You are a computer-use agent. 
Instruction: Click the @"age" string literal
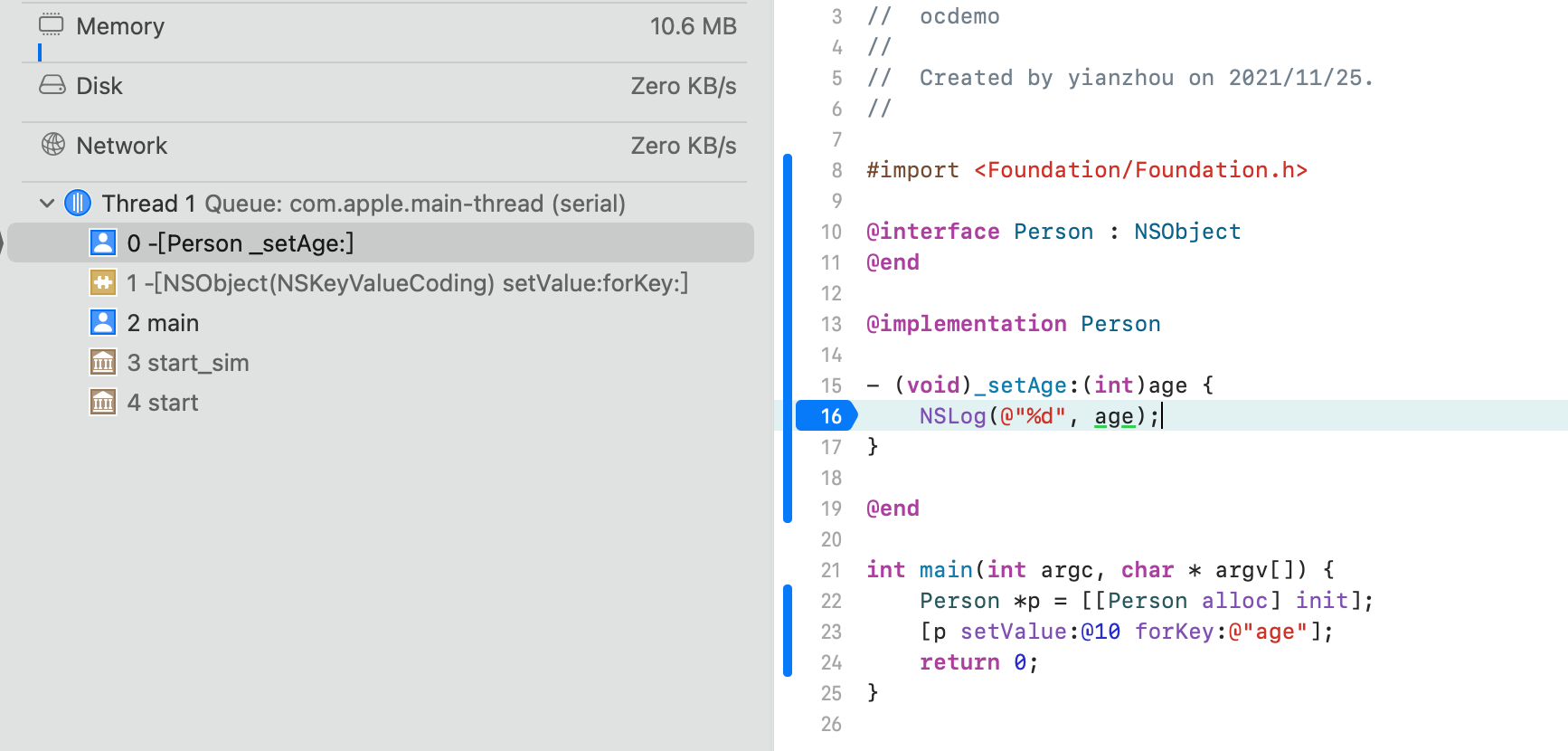[1268, 632]
